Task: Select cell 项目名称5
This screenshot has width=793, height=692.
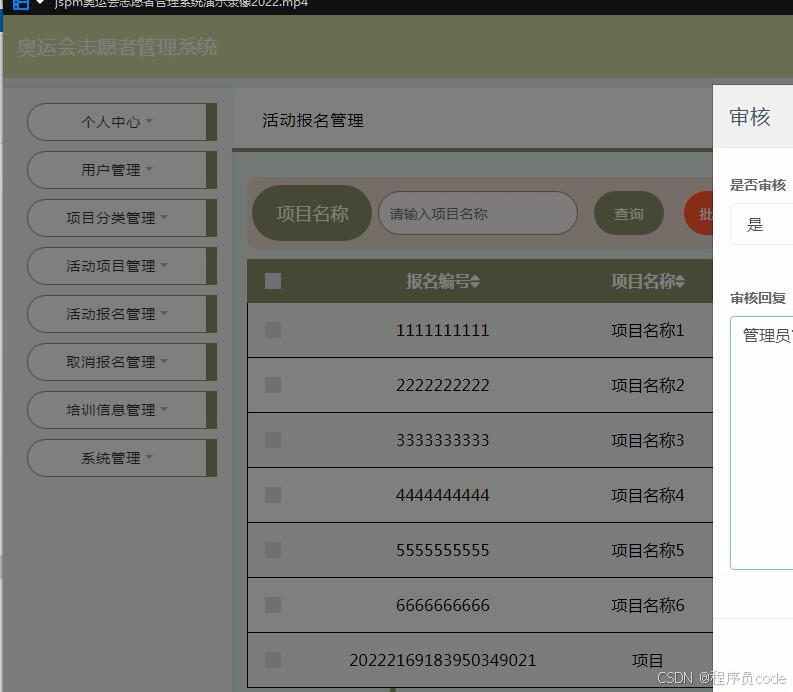Action: 648,550
